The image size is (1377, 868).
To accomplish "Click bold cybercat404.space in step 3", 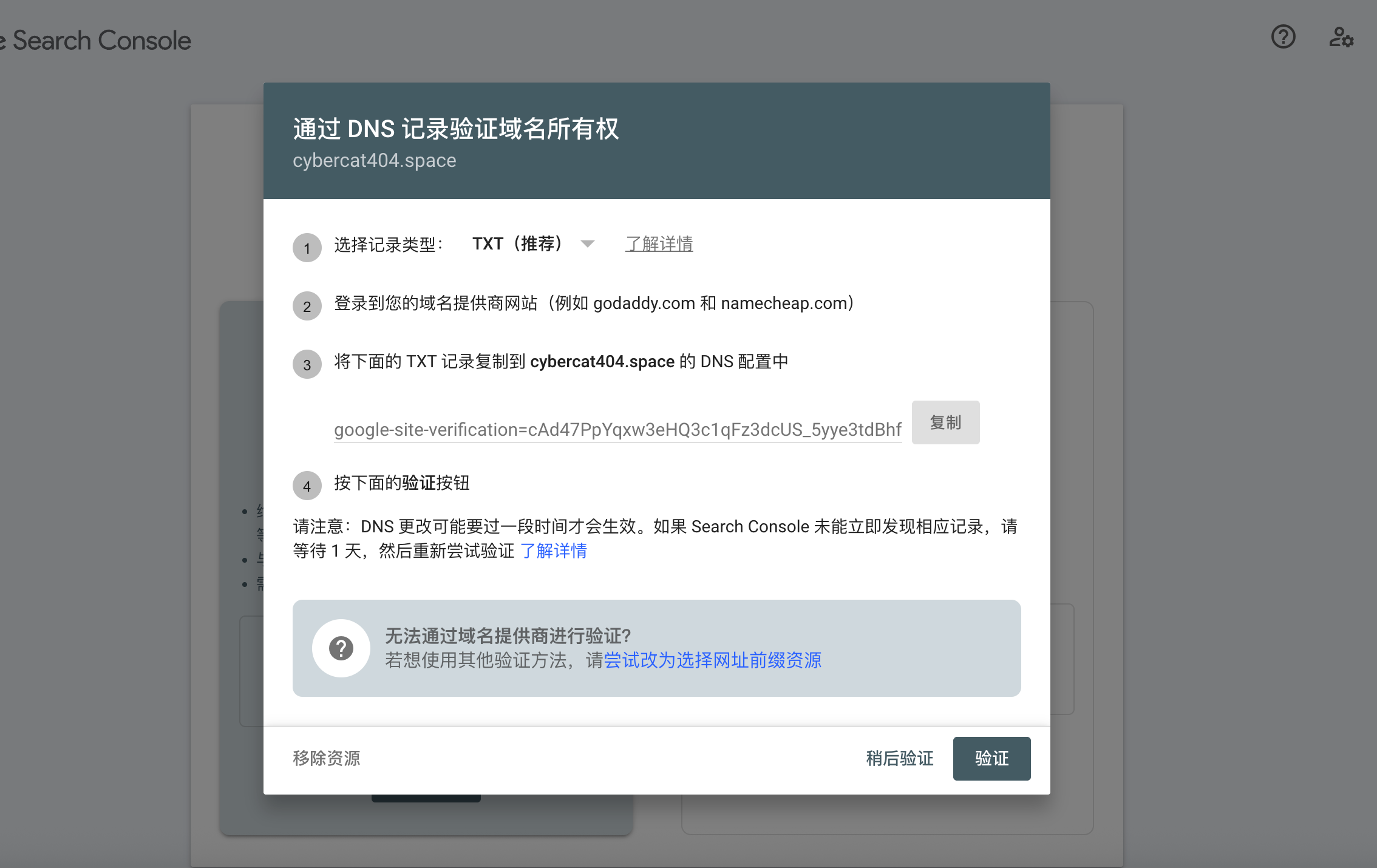I will click(x=602, y=362).
